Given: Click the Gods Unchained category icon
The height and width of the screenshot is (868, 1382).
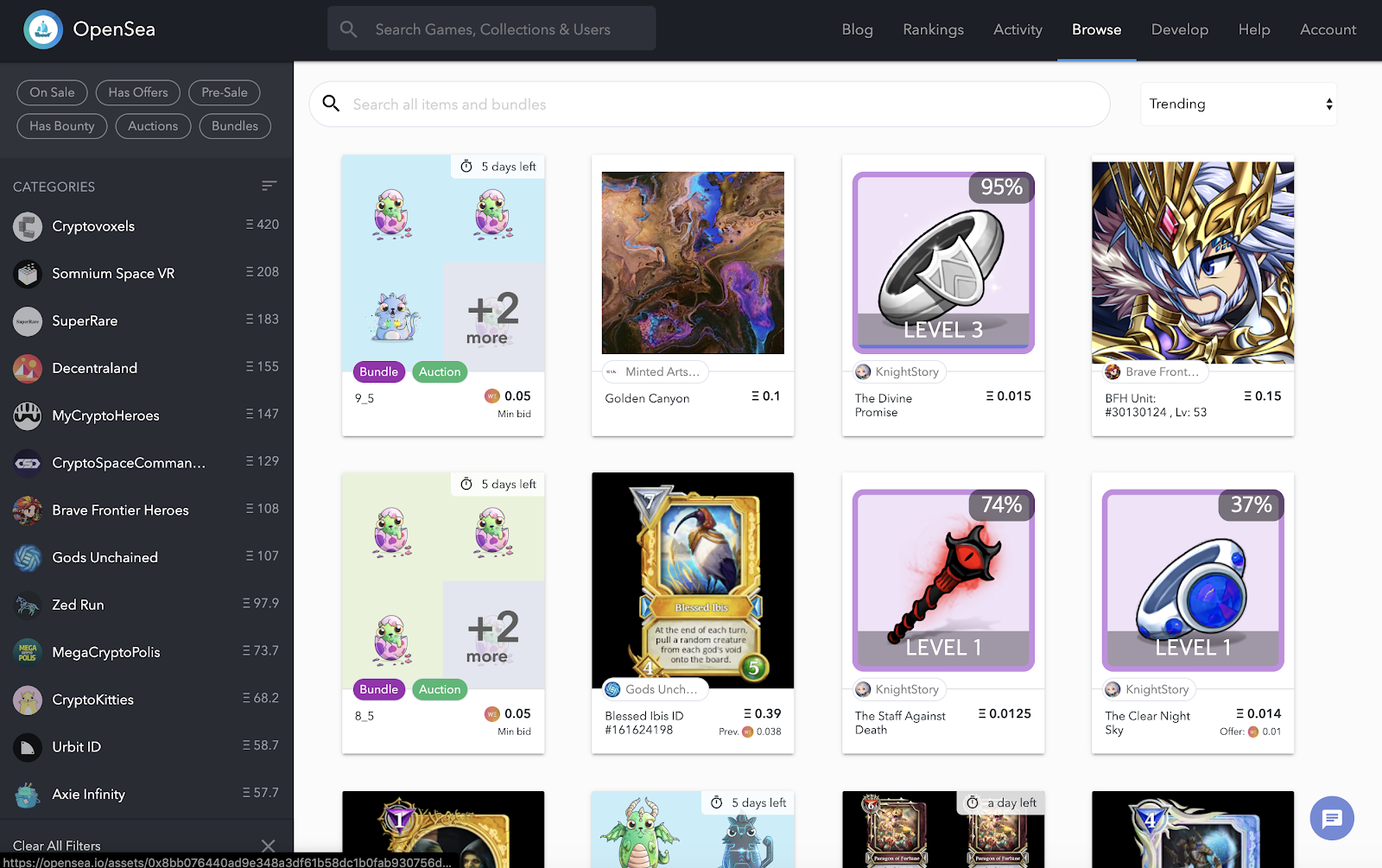Looking at the screenshot, I should point(28,558).
